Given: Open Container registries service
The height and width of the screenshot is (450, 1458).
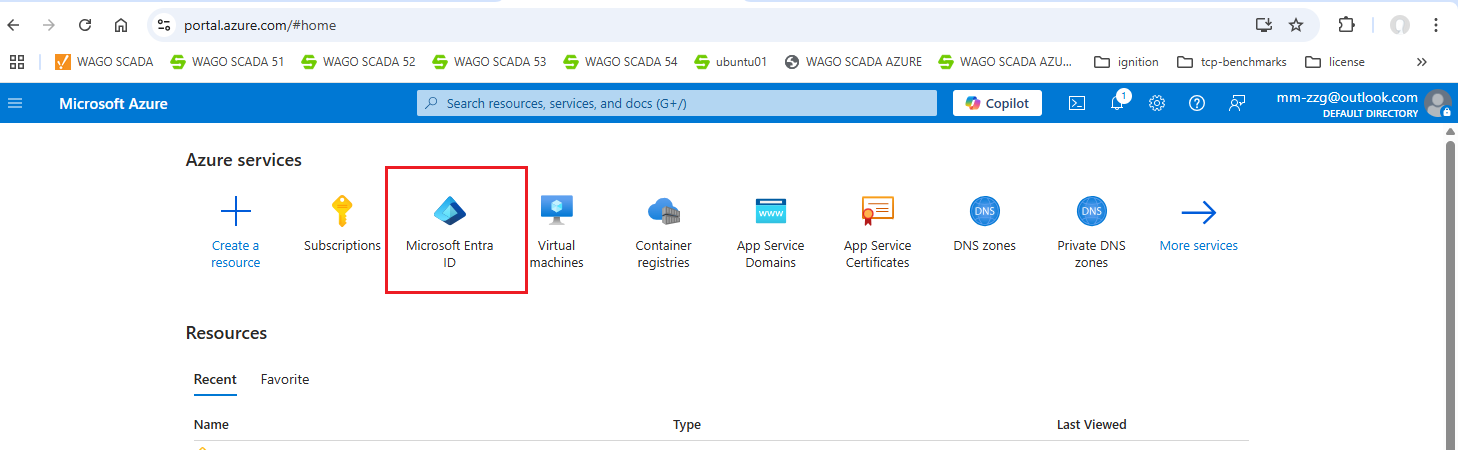Looking at the screenshot, I should tap(663, 211).
